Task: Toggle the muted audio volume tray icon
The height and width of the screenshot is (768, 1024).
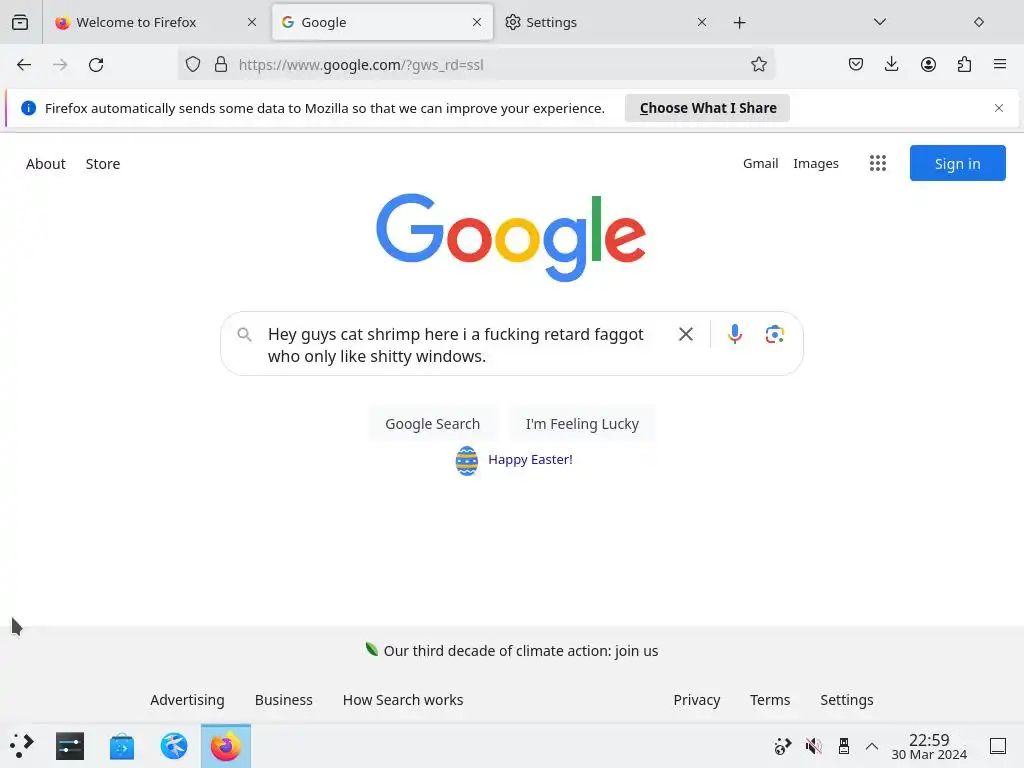Action: [813, 746]
